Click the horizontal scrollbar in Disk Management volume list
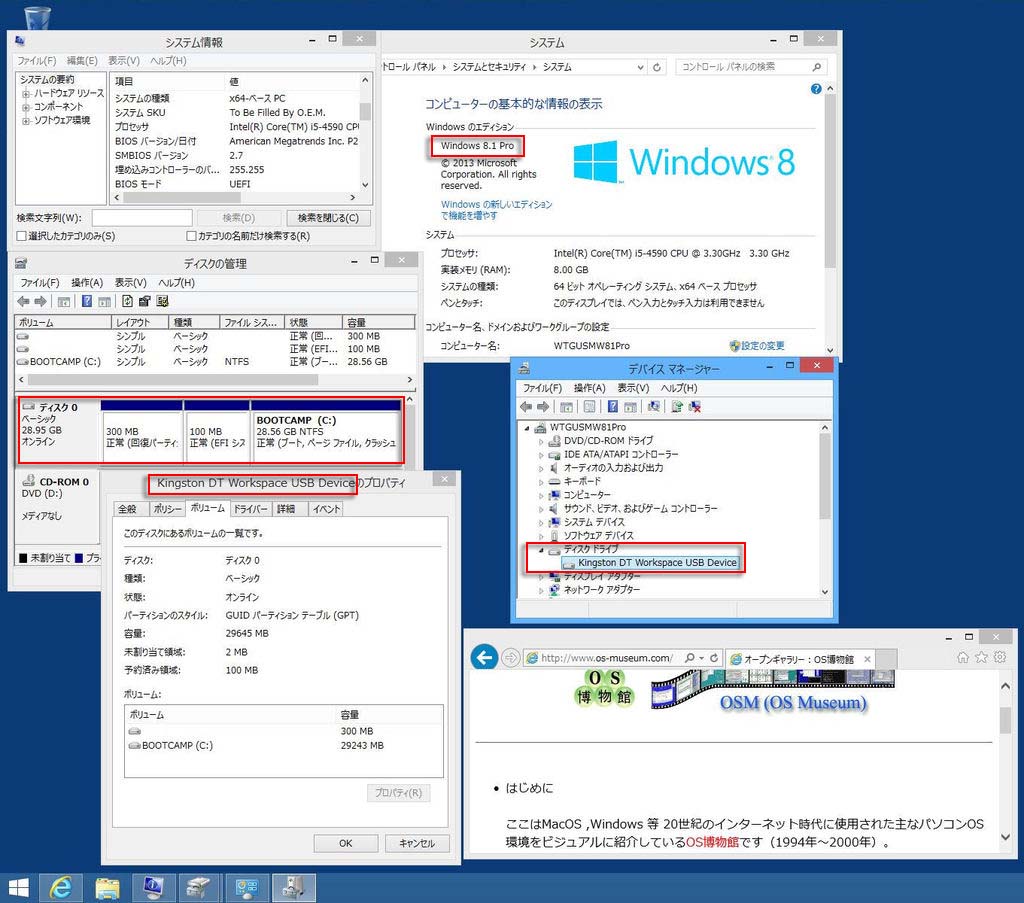Screen dimensions: 1024x903 click(173, 380)
